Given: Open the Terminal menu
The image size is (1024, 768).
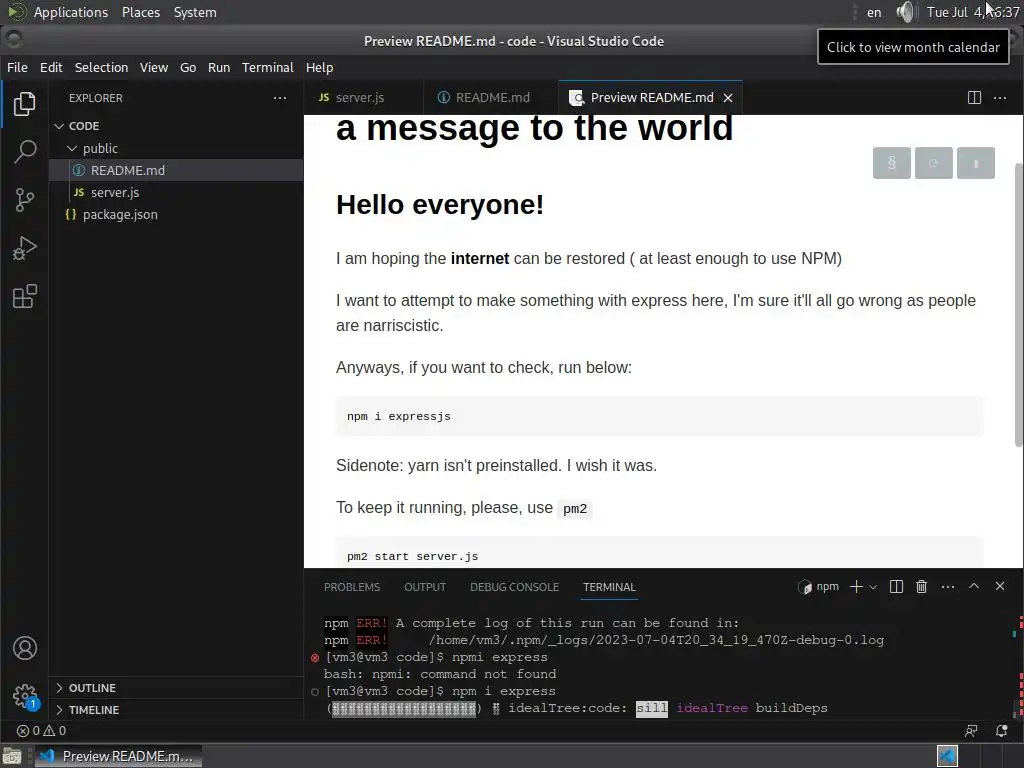Looking at the screenshot, I should 268,67.
